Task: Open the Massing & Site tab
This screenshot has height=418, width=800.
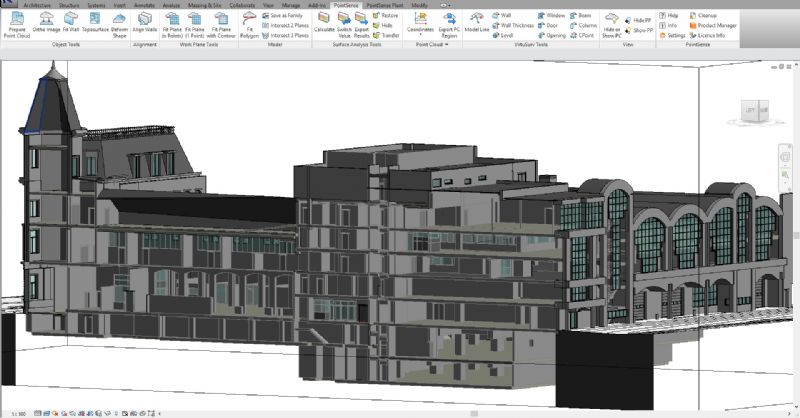Action: 204,5
